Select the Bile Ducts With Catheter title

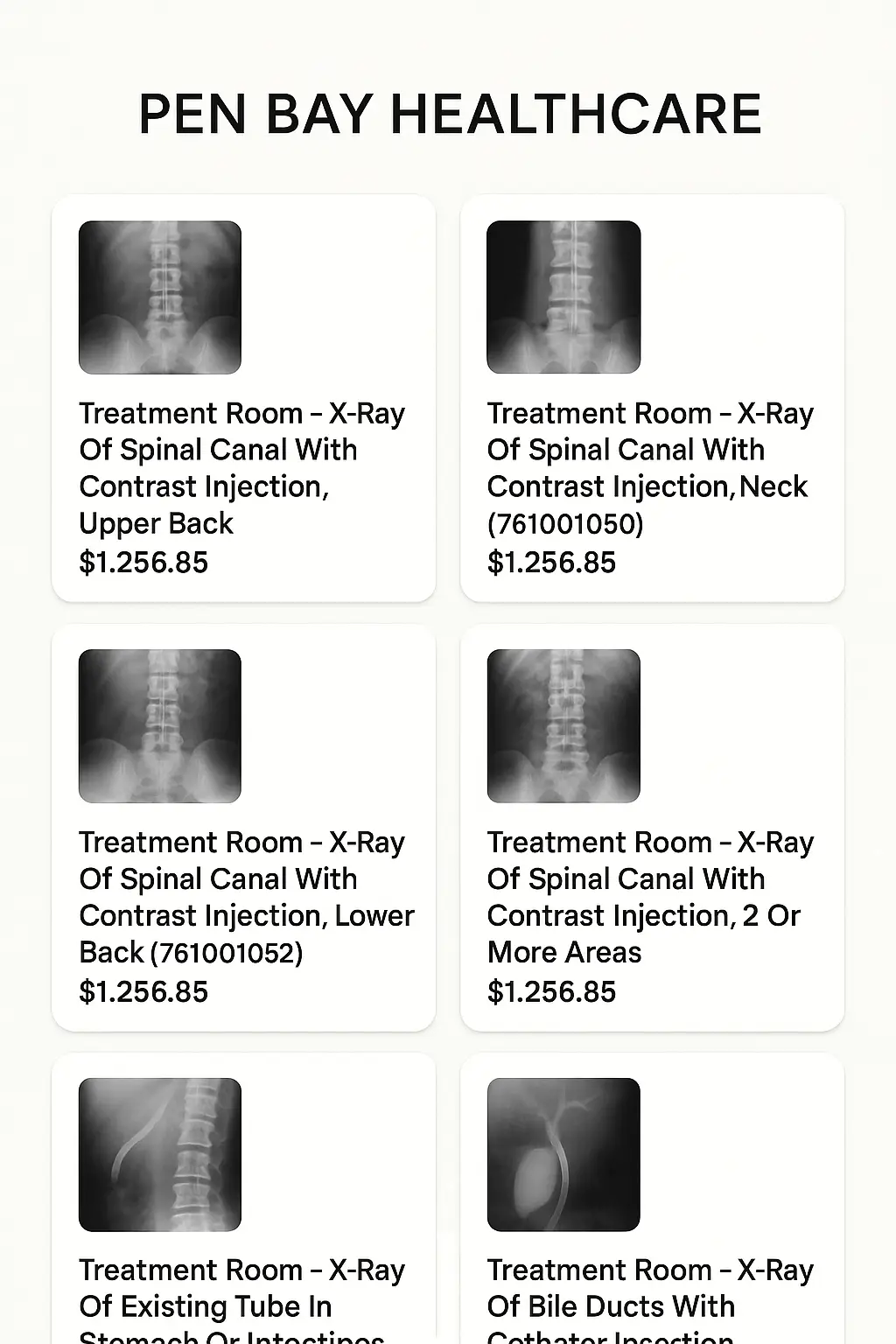[650, 1303]
